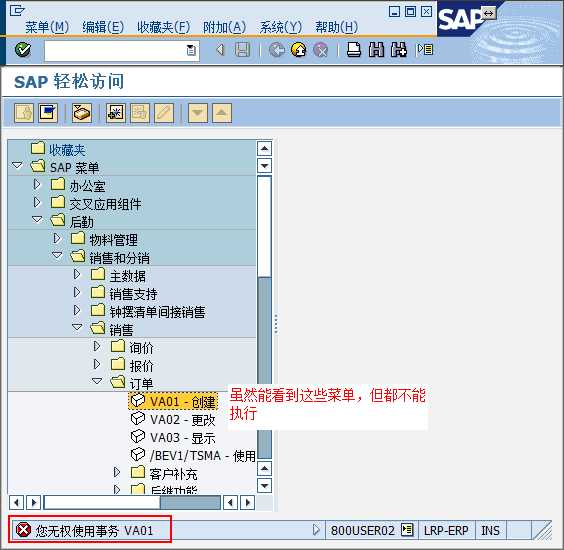Screen dimensions: 564x550
Task: Click the window system menu icon
Action: coord(16,11)
